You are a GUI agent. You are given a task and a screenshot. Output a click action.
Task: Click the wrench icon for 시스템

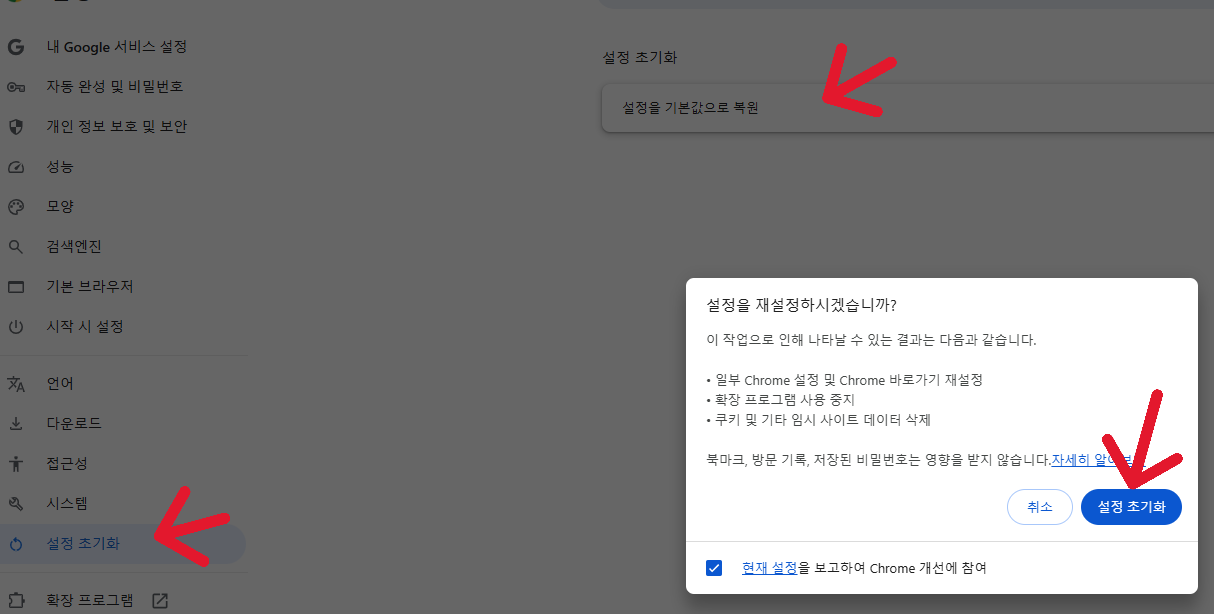click(15, 503)
